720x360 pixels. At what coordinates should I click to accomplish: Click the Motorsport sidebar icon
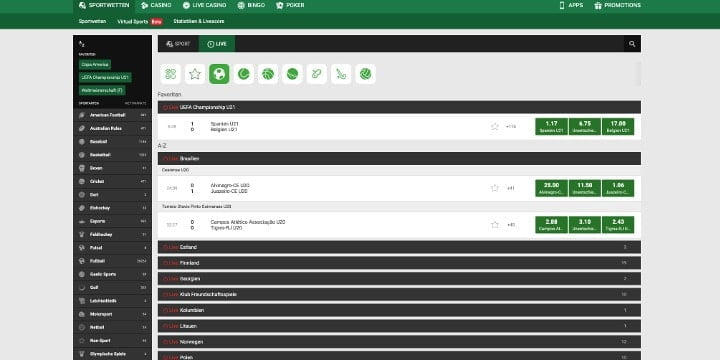[x=82, y=314]
